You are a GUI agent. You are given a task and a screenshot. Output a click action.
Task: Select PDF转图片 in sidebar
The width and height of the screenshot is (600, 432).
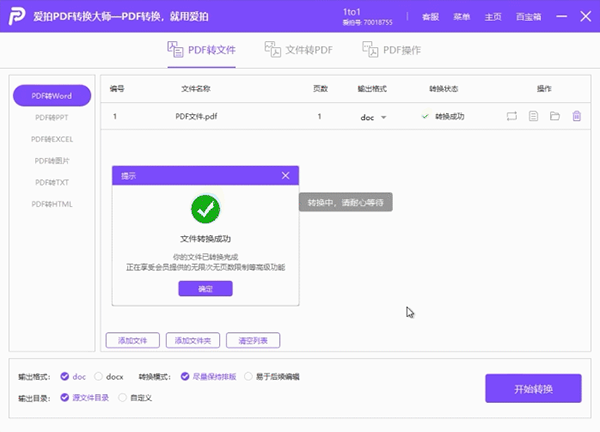(52, 161)
